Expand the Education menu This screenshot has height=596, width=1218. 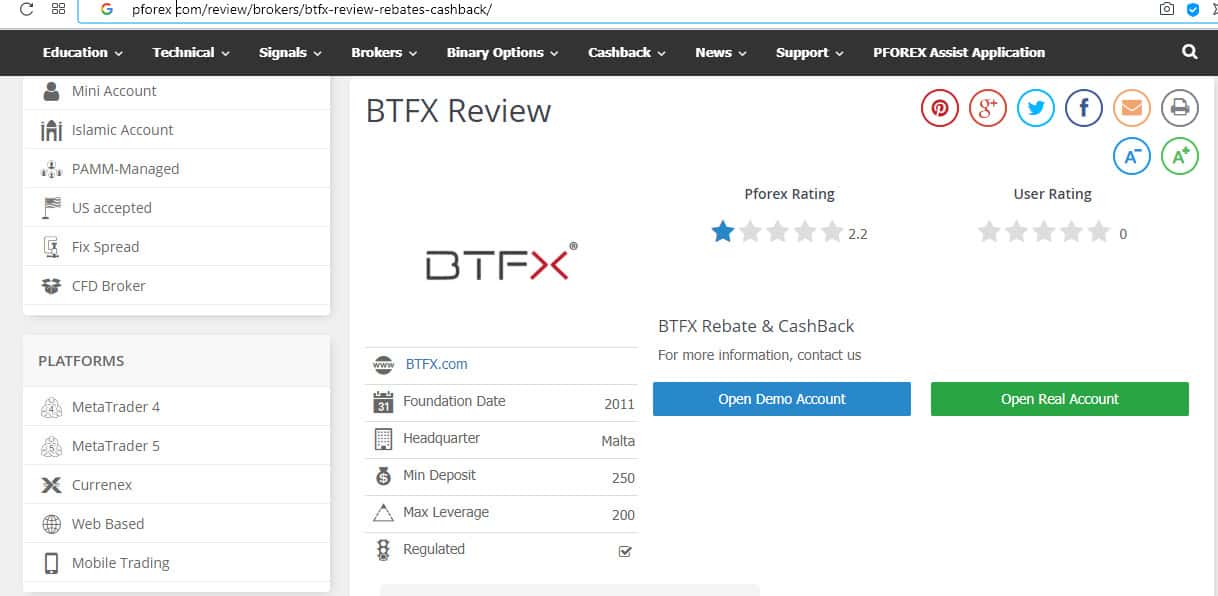pyautogui.click(x=83, y=52)
